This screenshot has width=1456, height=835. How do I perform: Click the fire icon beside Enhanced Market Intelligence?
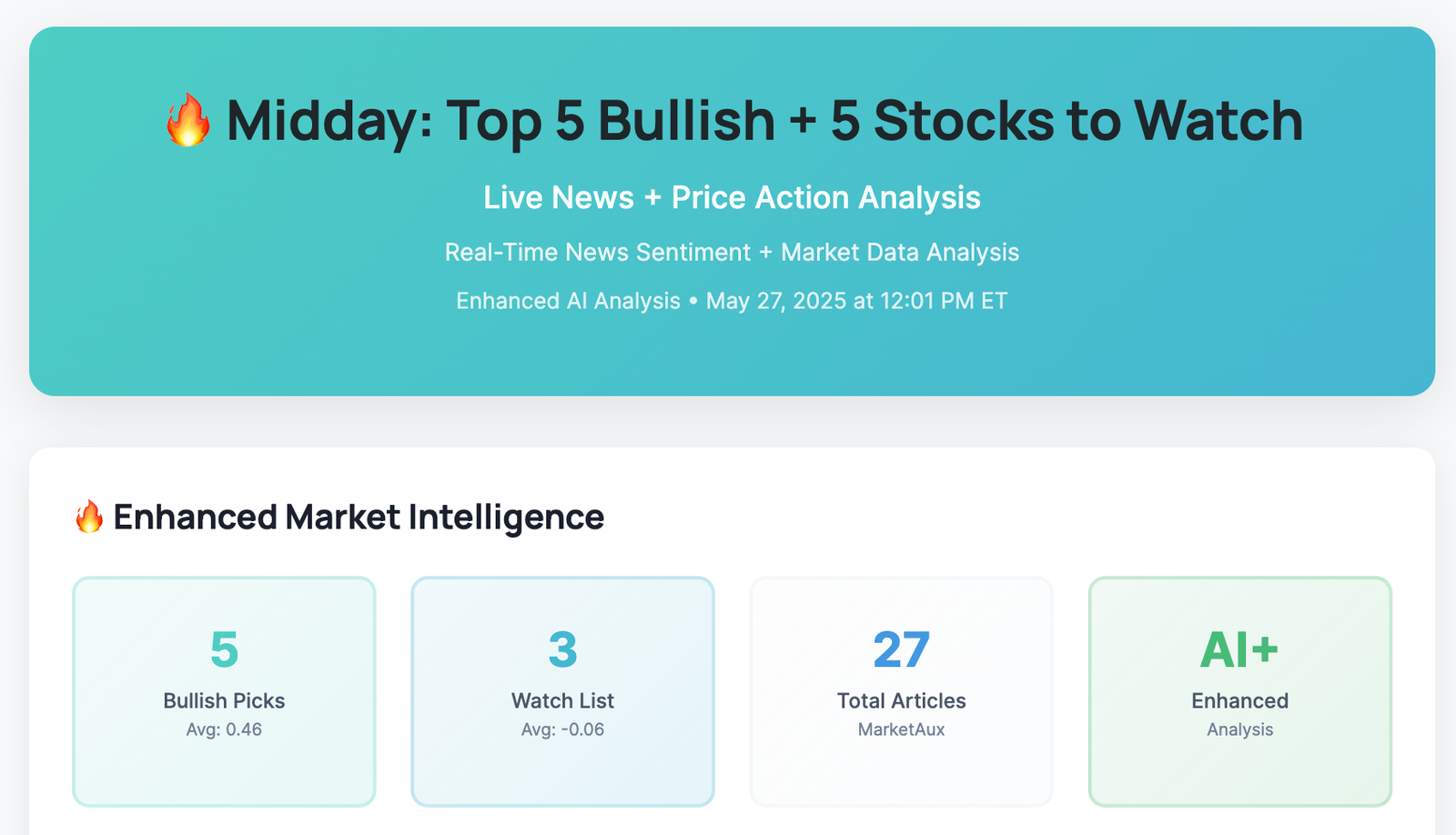tap(89, 517)
